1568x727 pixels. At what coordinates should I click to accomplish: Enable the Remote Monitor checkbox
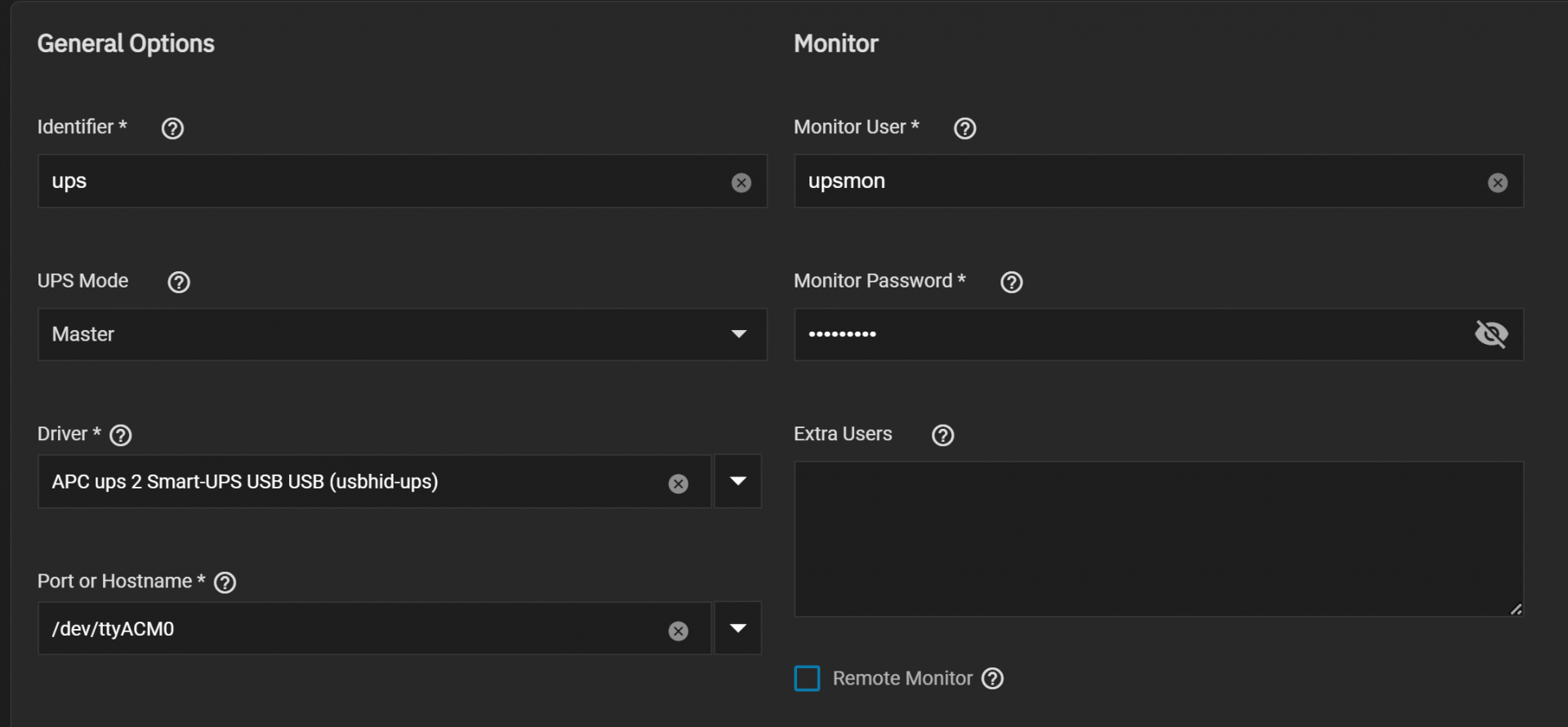coord(807,679)
